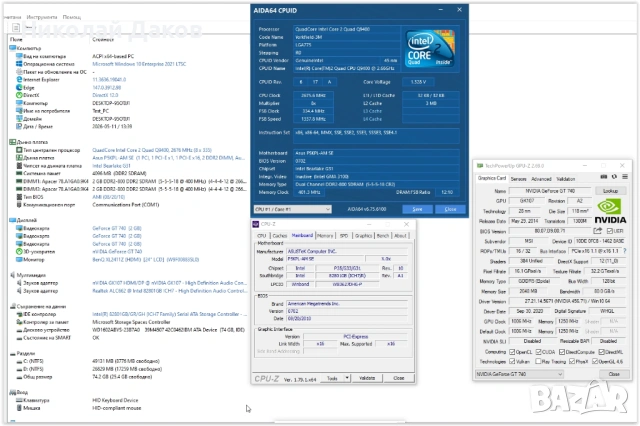Open the Помощ menu in AIDA64
The image size is (640, 426).
click(x=72, y=17)
